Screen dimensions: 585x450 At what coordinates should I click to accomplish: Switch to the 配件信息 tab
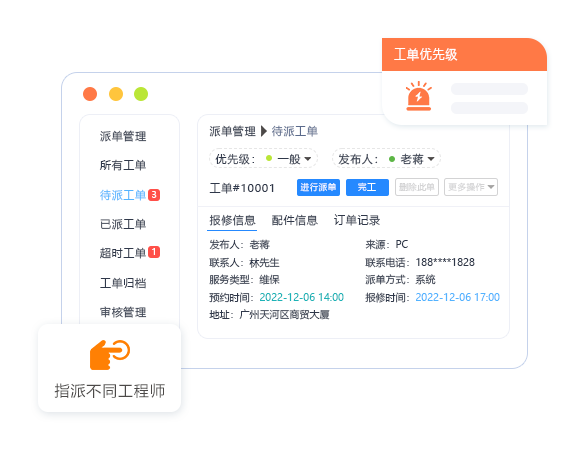tap(294, 220)
